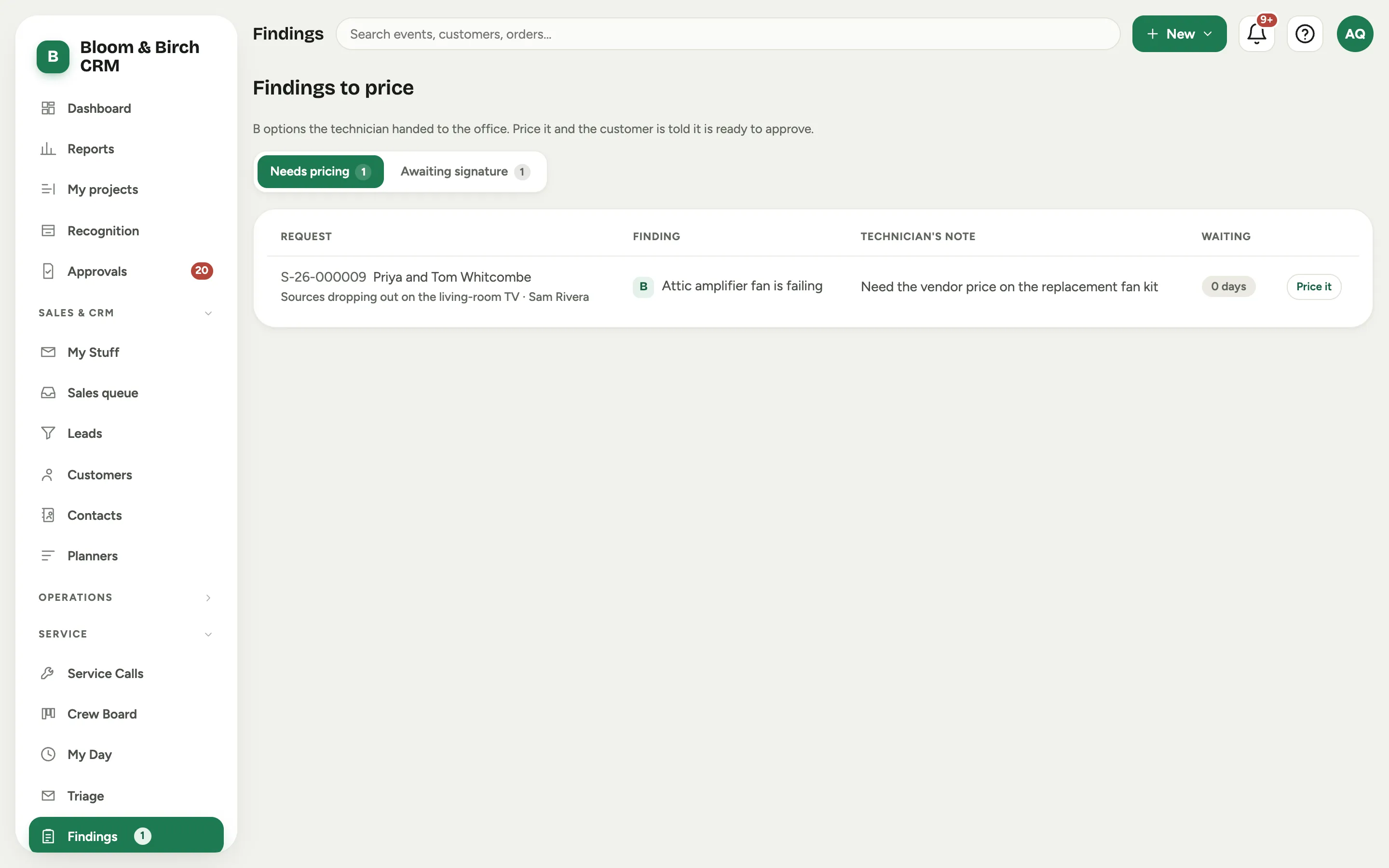The width and height of the screenshot is (1389, 868).
Task: Go to Approvals with 20 badge
Action: 126,271
